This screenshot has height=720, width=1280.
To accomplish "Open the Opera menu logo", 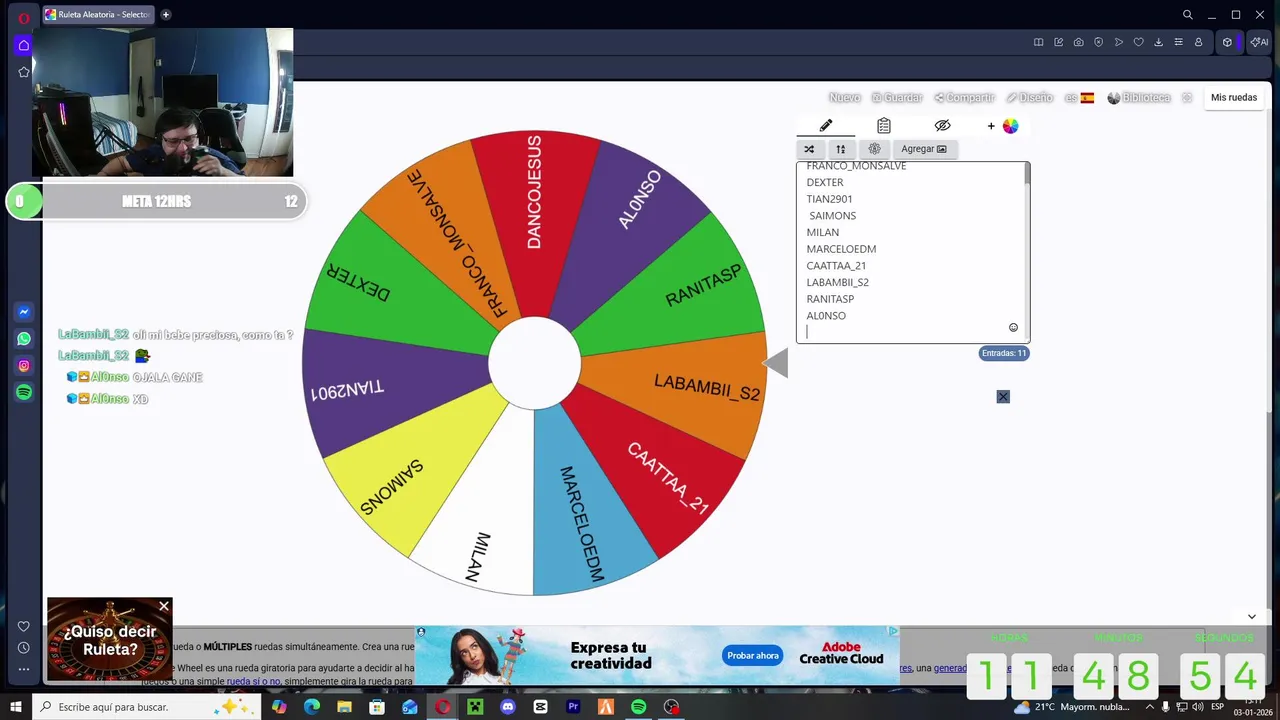I will pos(24,18).
